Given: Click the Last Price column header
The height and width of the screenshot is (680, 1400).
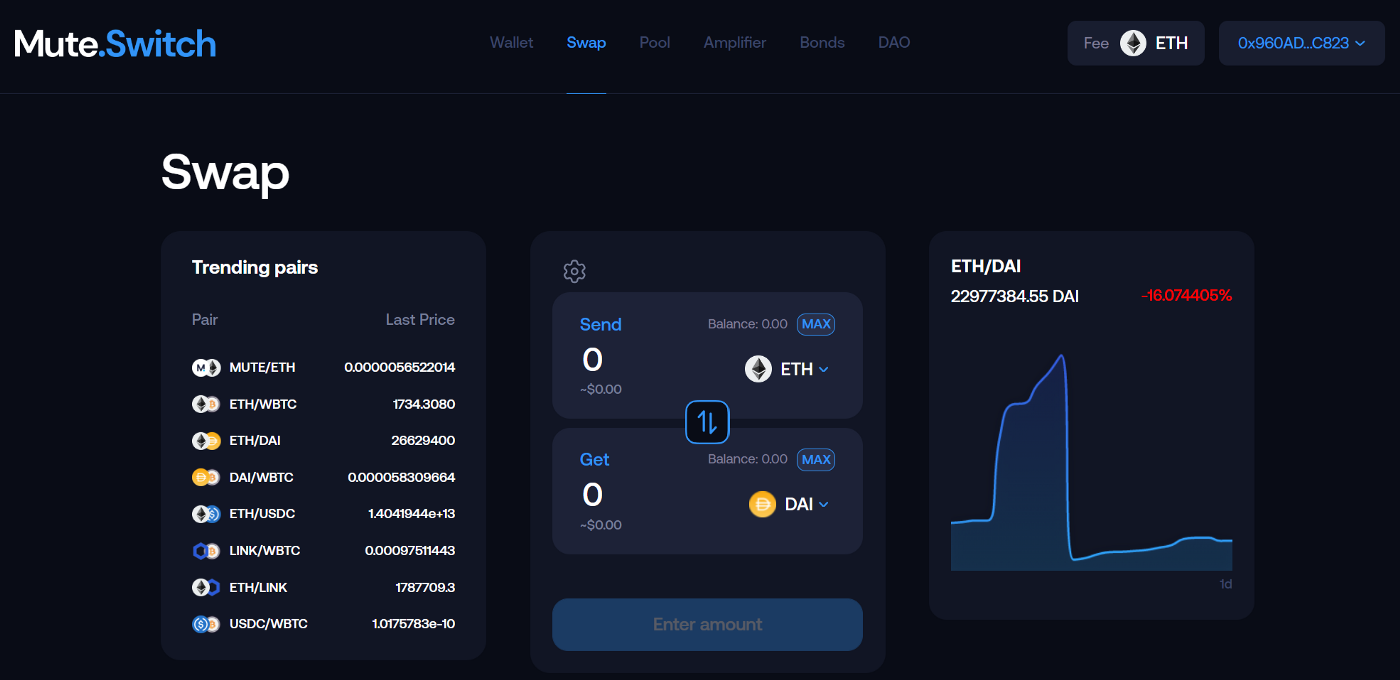Looking at the screenshot, I should click(420, 320).
